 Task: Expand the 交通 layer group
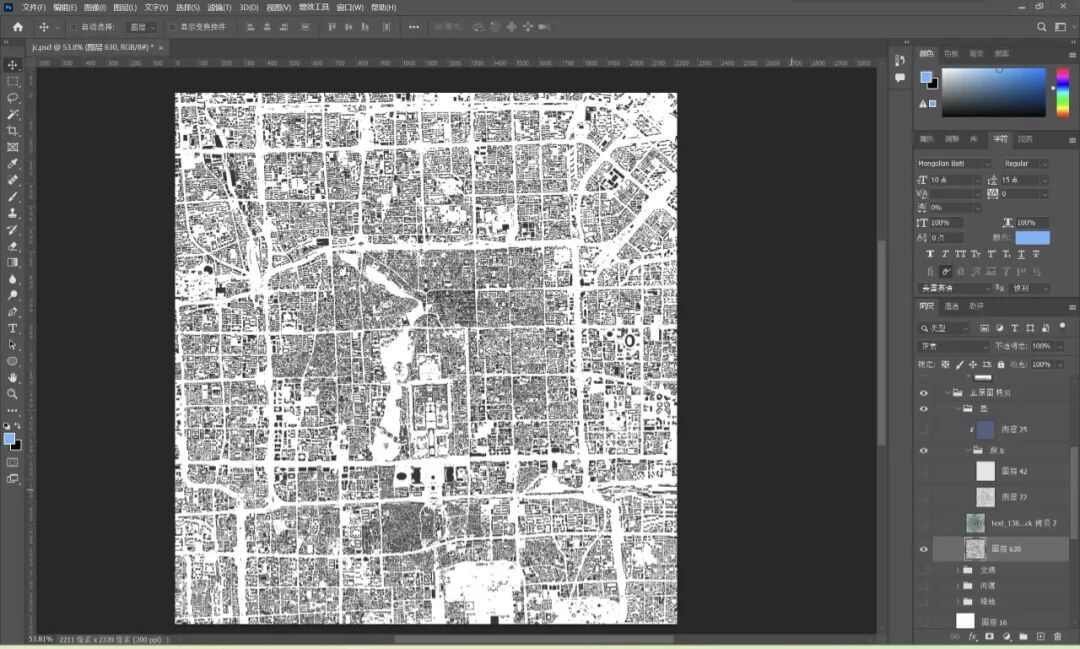[x=957, y=570]
